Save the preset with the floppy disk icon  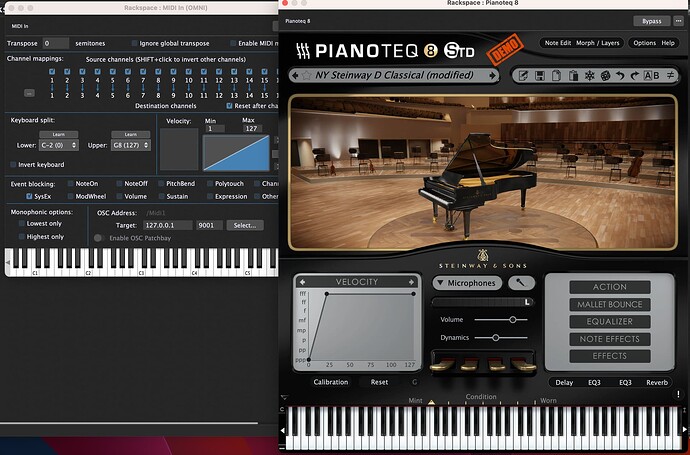(540, 76)
